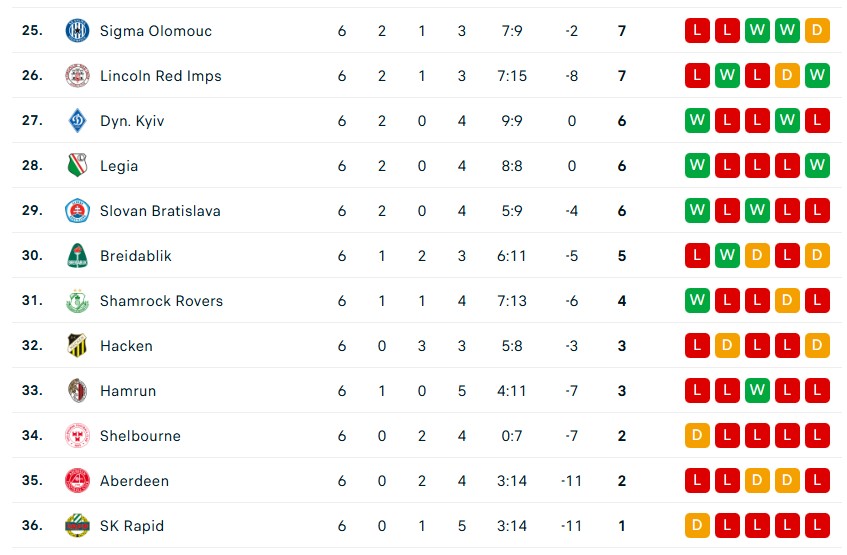This screenshot has height=555, width=847.
Task: Click the Hacken club badge
Action: tap(77, 346)
